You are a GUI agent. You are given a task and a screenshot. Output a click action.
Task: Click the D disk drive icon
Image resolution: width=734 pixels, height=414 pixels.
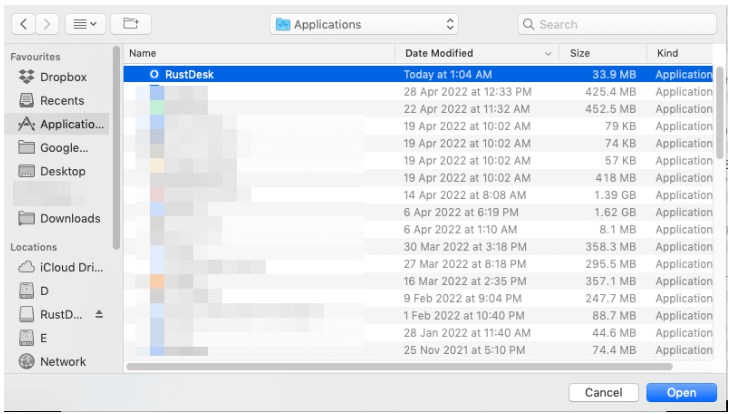pos(26,291)
